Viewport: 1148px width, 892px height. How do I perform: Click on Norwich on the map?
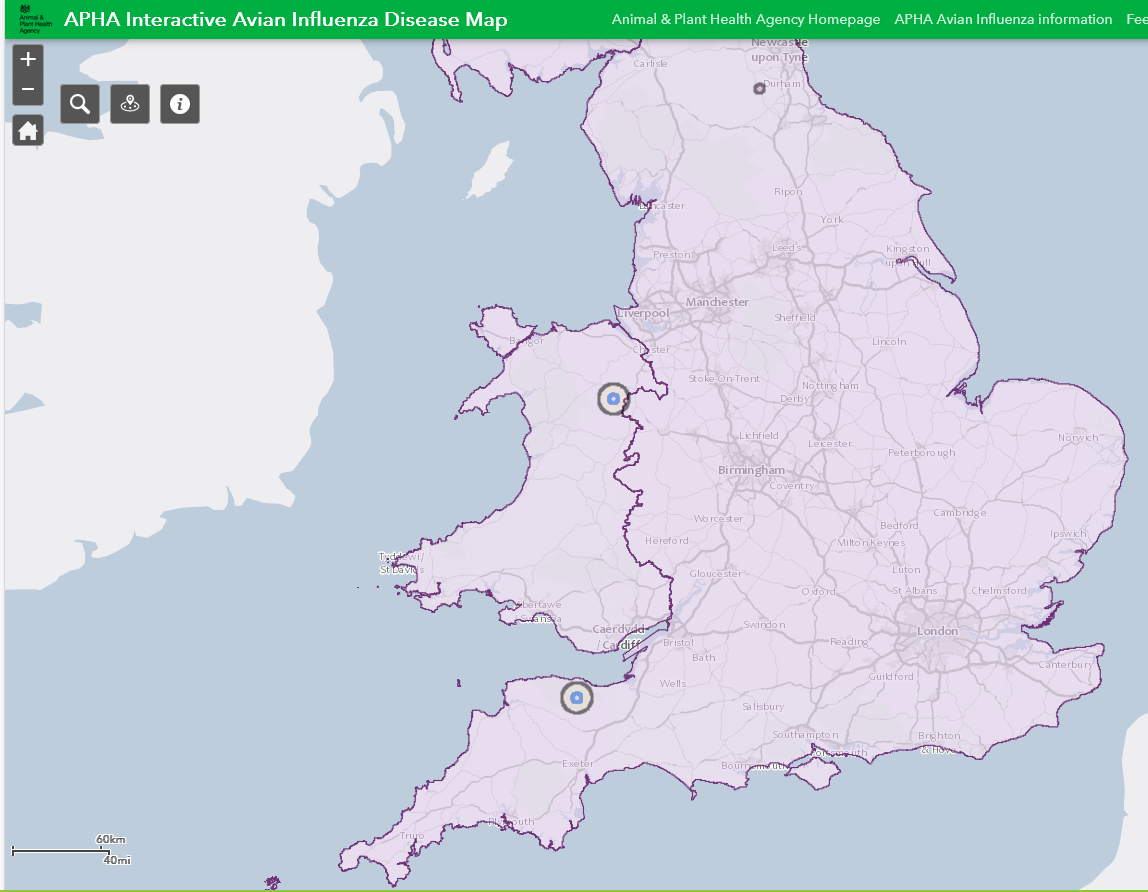click(1078, 438)
